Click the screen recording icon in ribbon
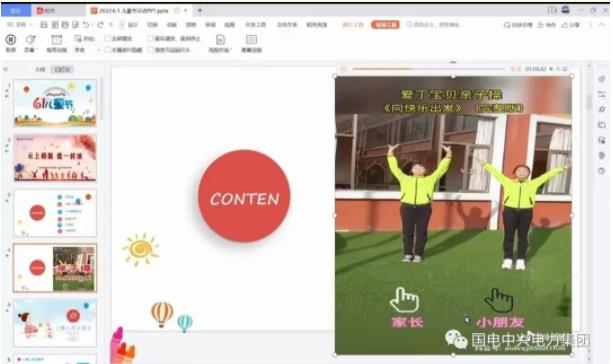Viewport: 613px width, 364px height. tap(251, 43)
